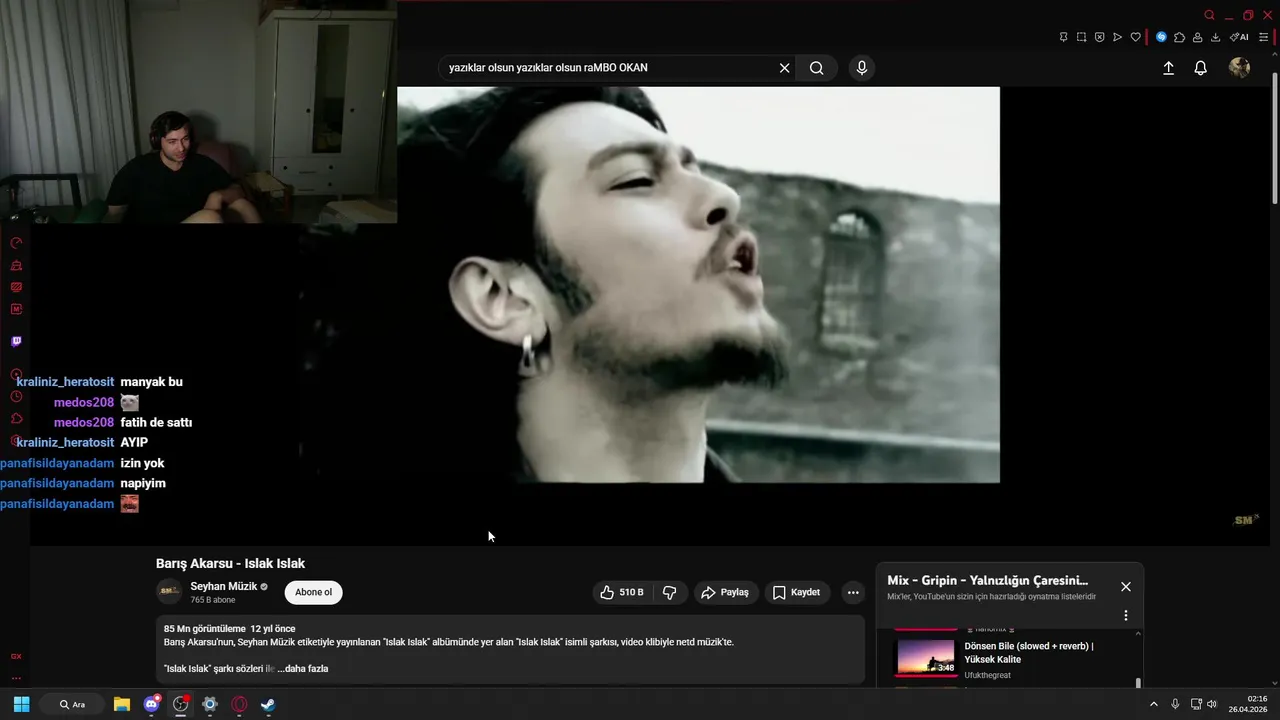Viewport: 1280px width, 720px height.
Task: Show hidden system tray icons chevron
Action: pyautogui.click(x=1153, y=704)
